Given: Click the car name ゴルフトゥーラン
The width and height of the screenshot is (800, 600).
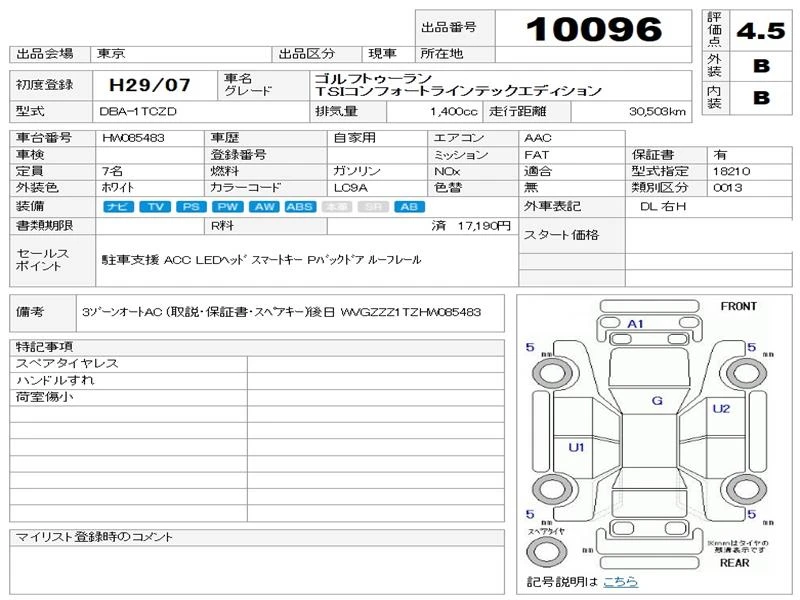Looking at the screenshot, I should tap(373, 79).
